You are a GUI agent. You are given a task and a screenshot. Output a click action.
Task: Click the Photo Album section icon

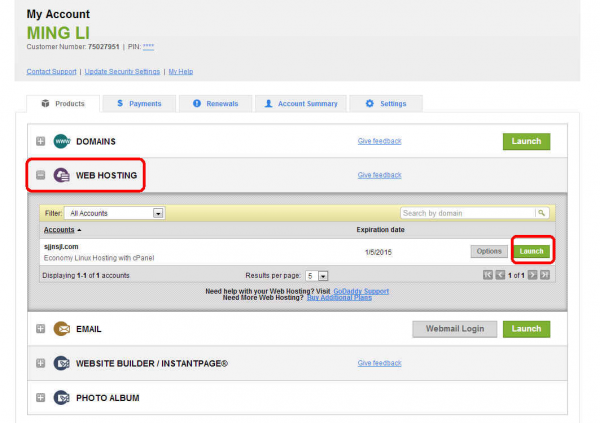click(62, 398)
